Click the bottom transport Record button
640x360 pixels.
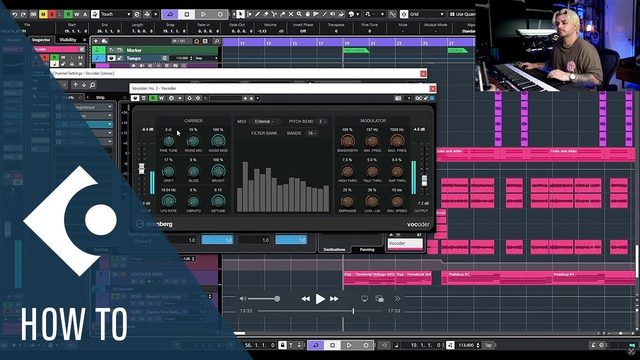click(x=366, y=345)
